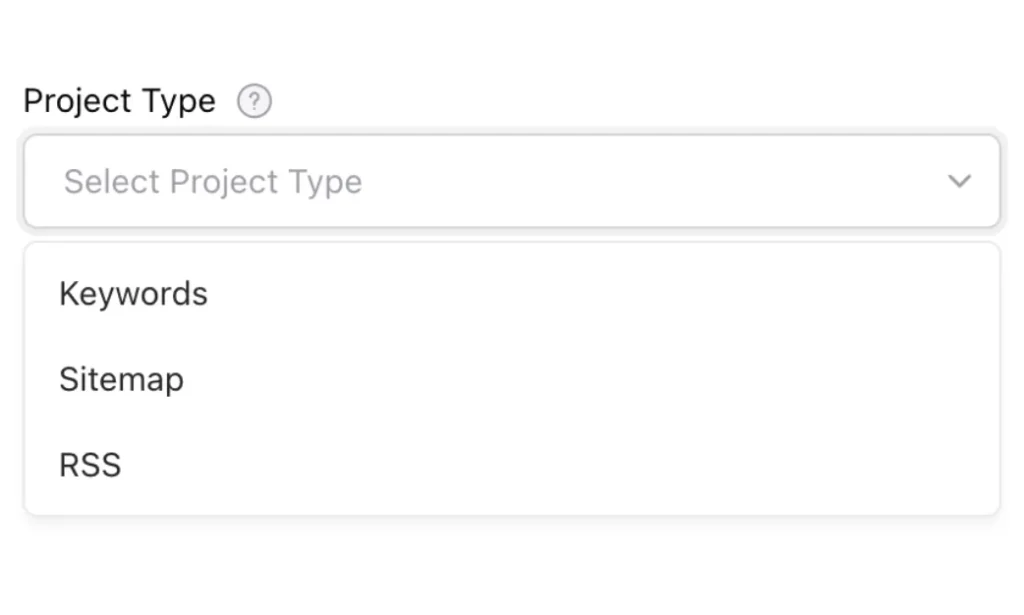Choose the Sitemap entry in the dropdown
1024x615 pixels.
pos(512,379)
